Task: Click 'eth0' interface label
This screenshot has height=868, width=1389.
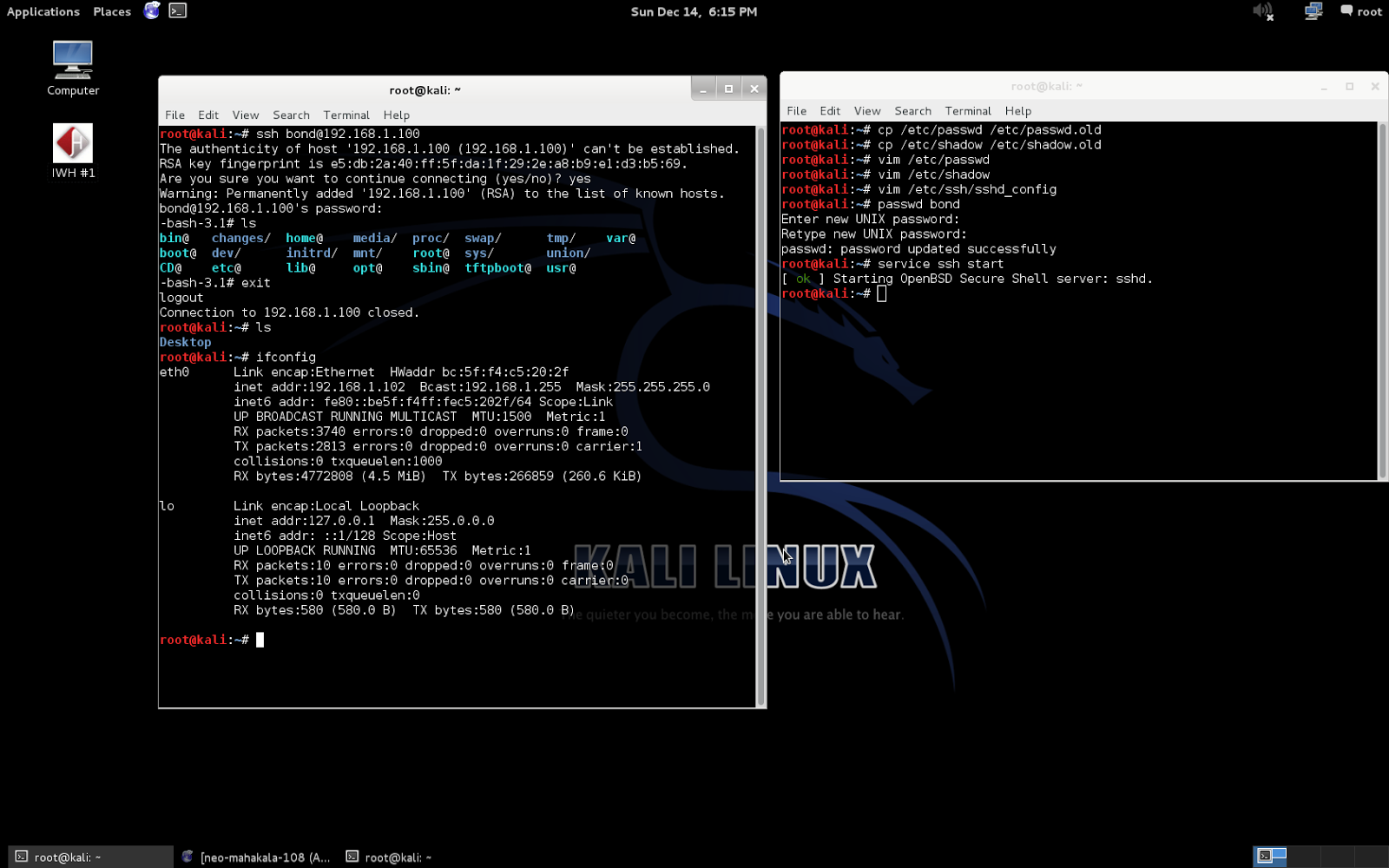Action: point(174,372)
